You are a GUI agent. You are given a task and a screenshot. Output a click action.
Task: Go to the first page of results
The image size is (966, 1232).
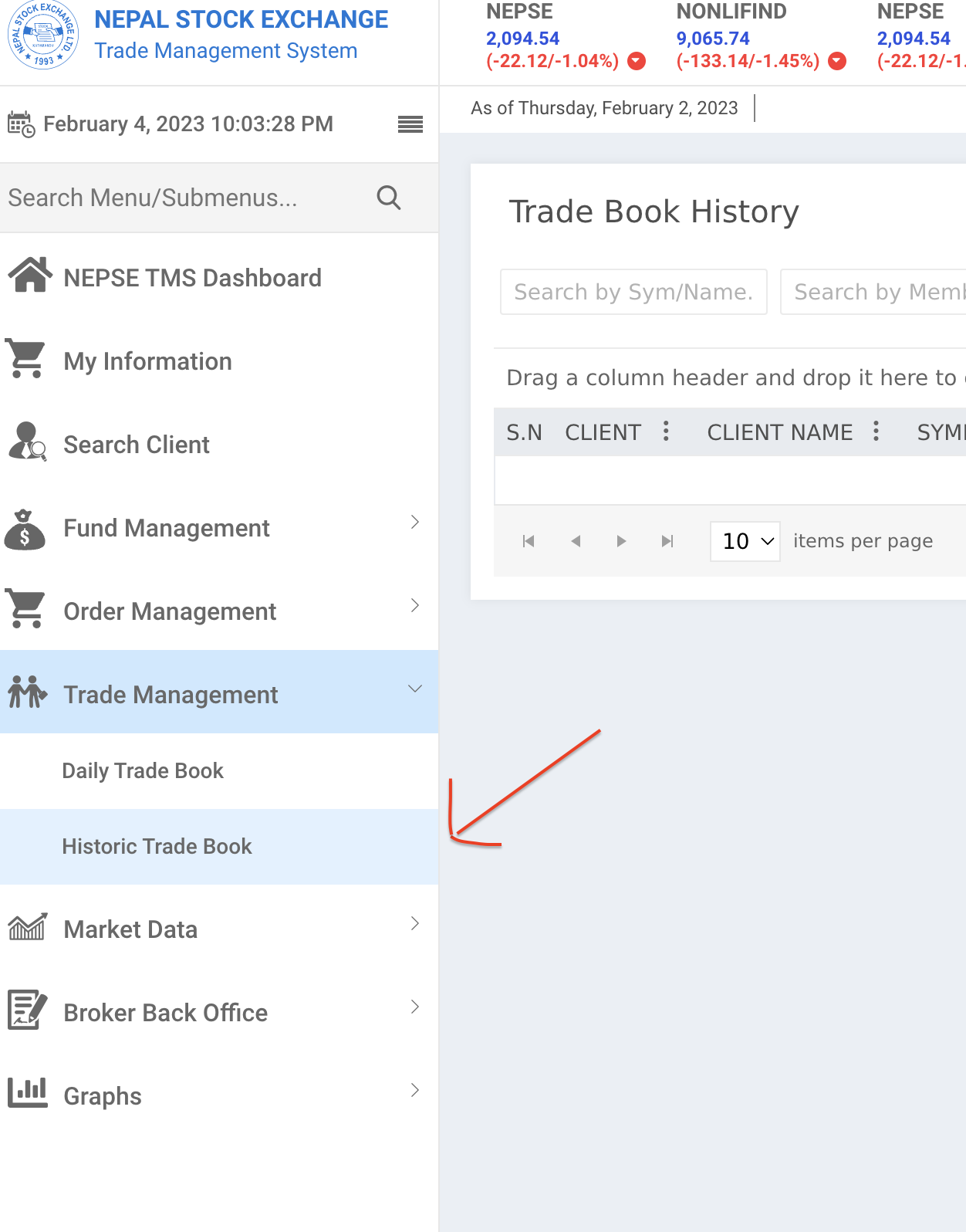[529, 541]
